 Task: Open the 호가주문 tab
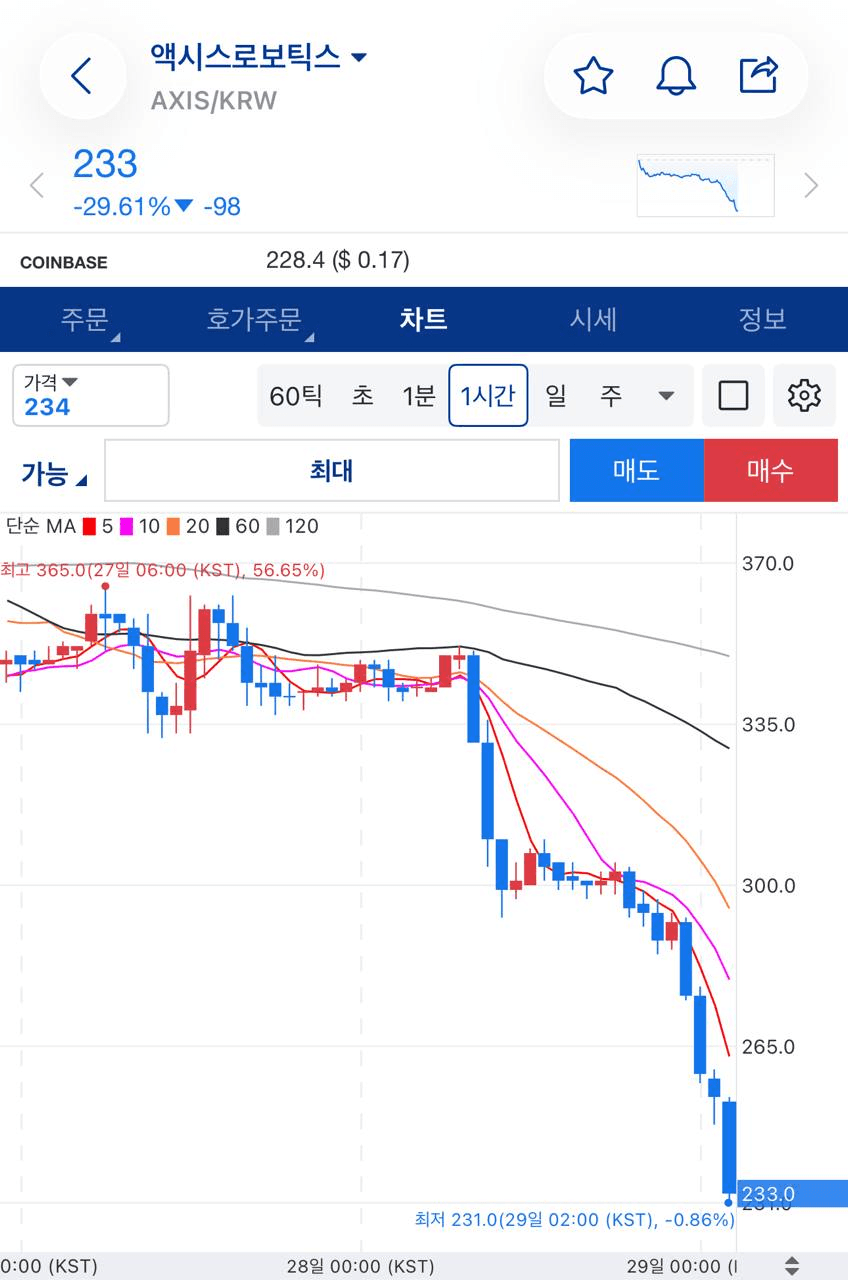(254, 319)
